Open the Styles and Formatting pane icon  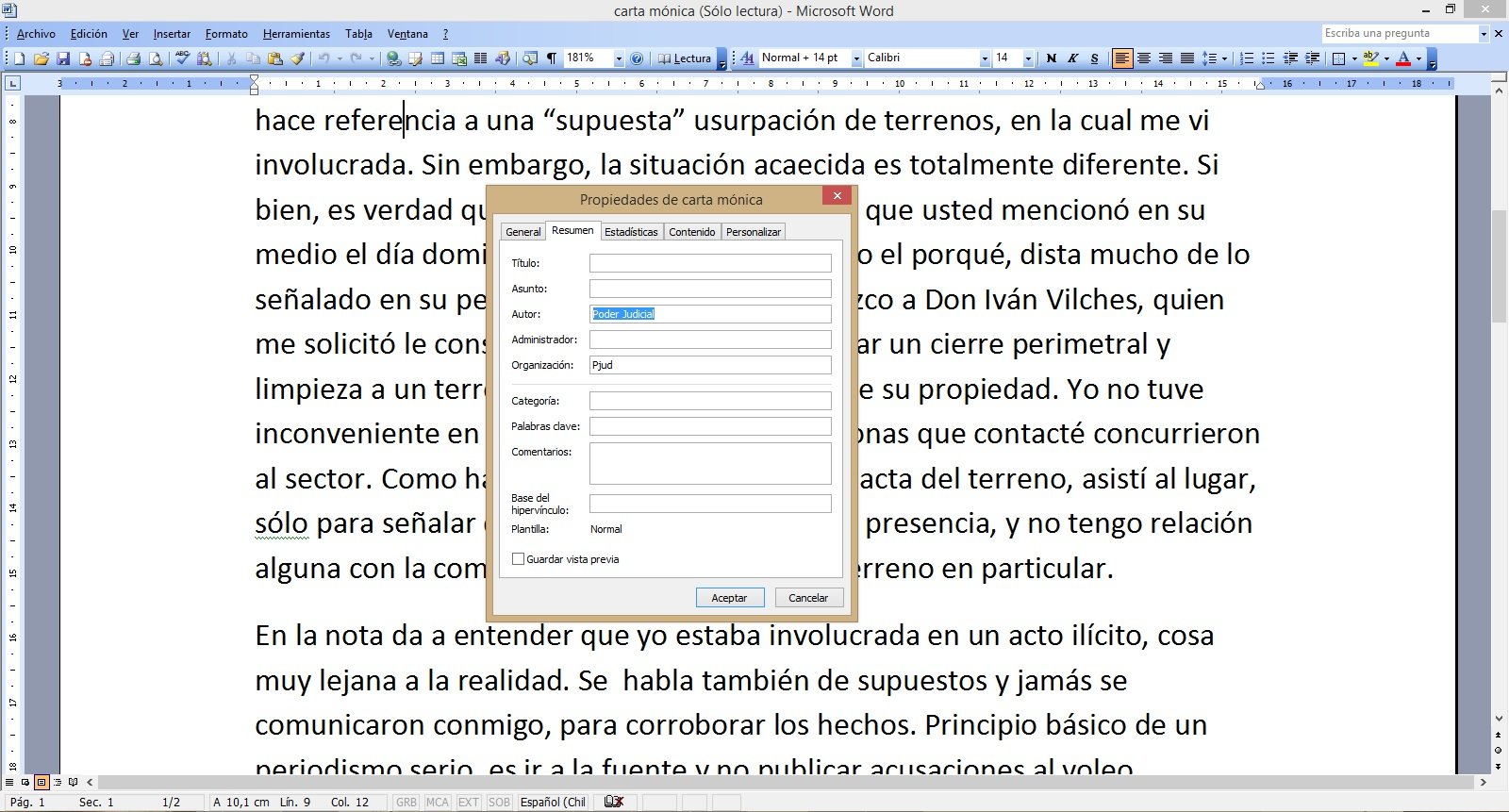tap(747, 58)
